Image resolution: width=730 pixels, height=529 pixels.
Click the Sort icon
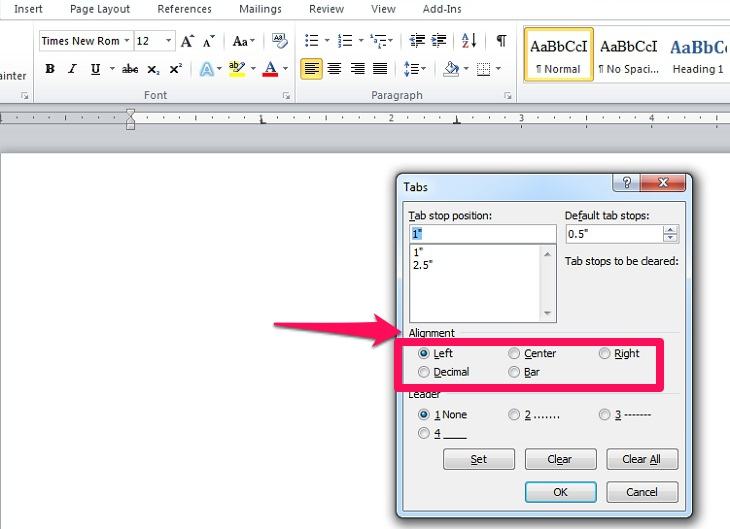[469, 41]
